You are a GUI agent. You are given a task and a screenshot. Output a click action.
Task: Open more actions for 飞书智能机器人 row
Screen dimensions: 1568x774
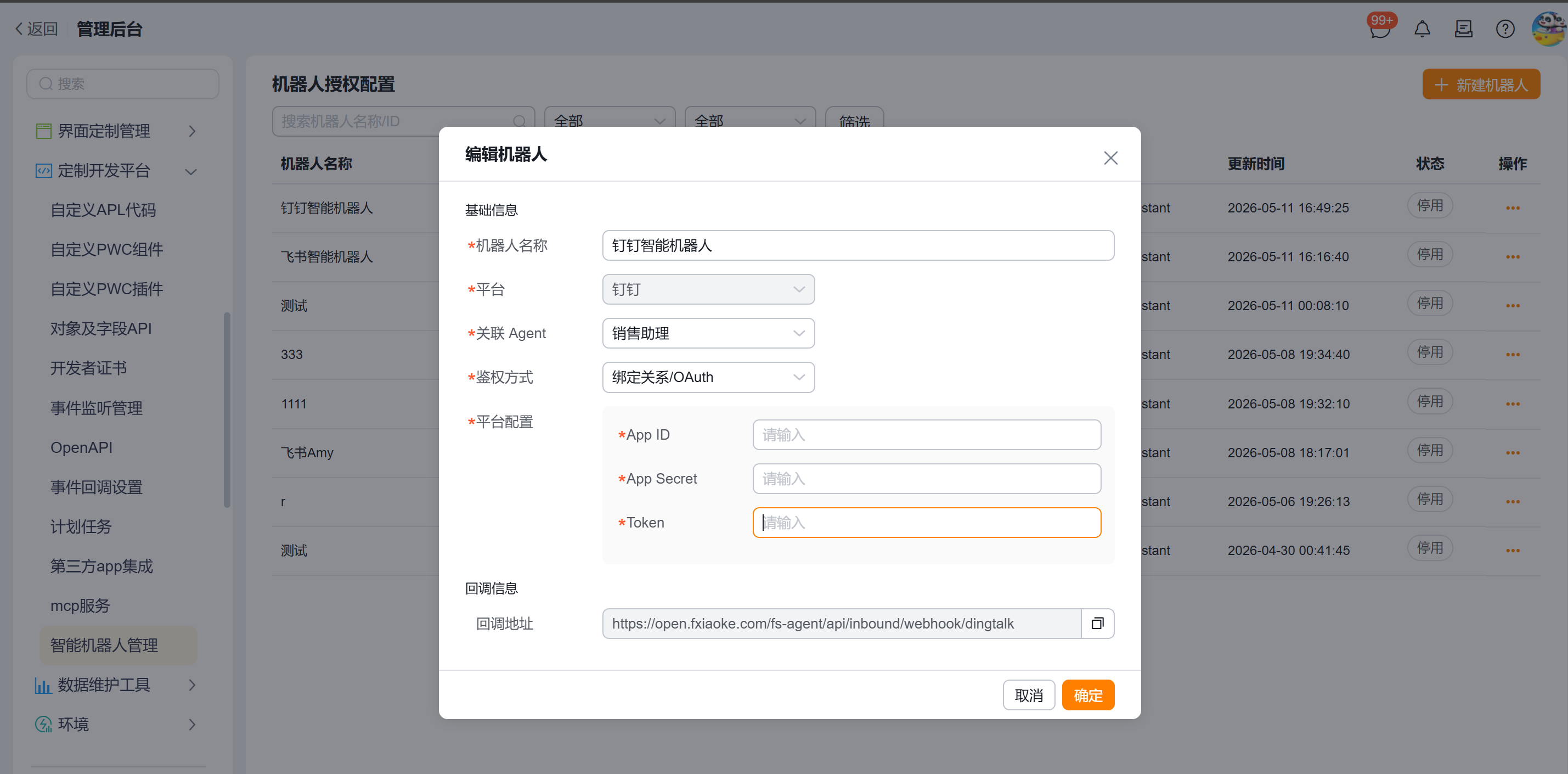point(1513,257)
